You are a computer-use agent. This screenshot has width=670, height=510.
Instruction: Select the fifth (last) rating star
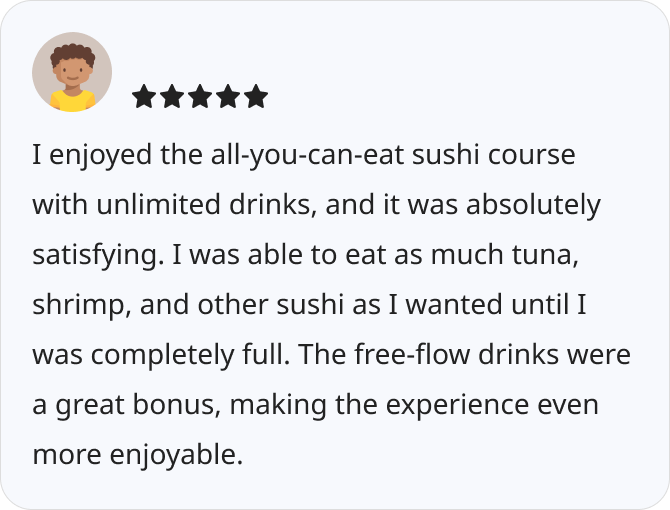[x=256, y=97]
